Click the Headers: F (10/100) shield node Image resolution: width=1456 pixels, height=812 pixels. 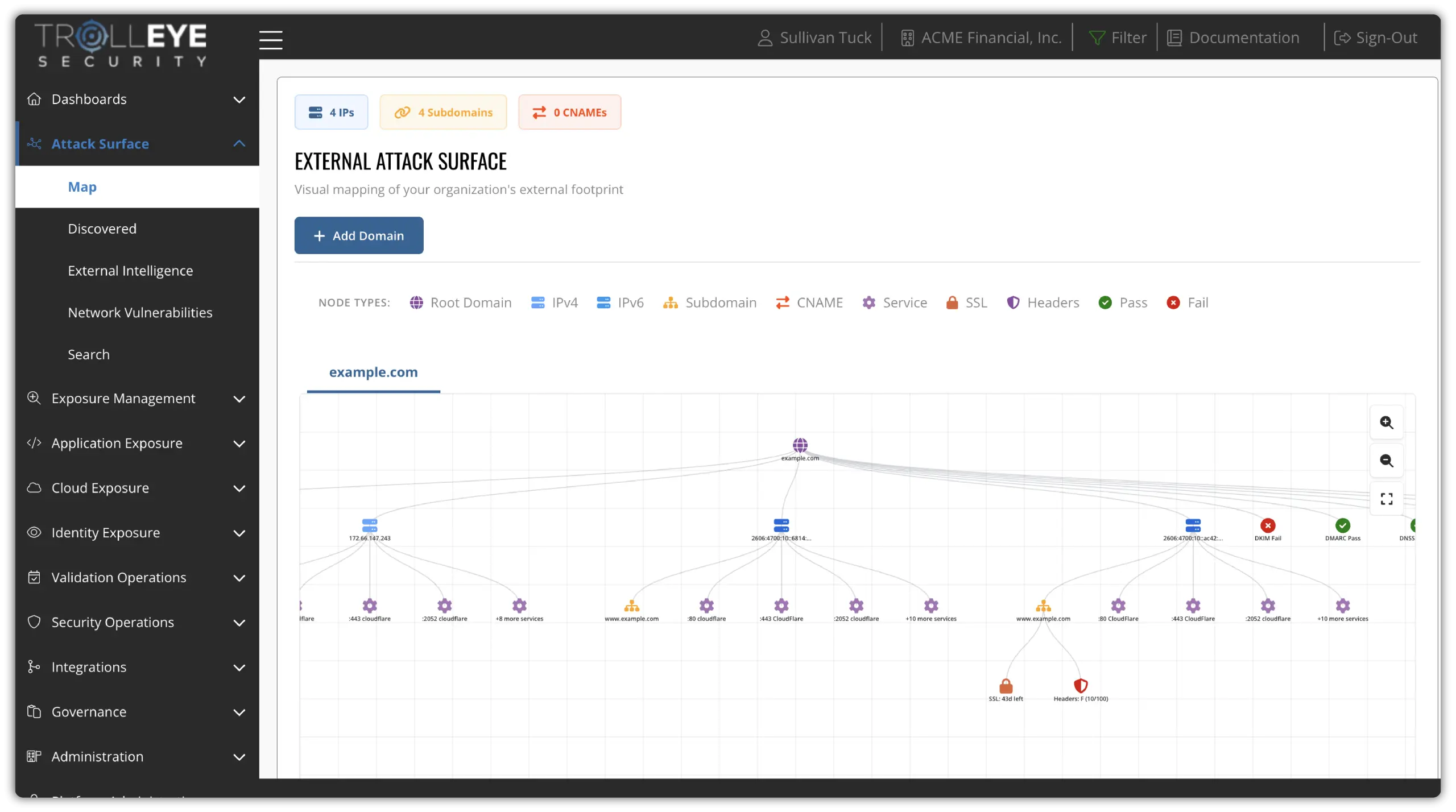(1080, 685)
